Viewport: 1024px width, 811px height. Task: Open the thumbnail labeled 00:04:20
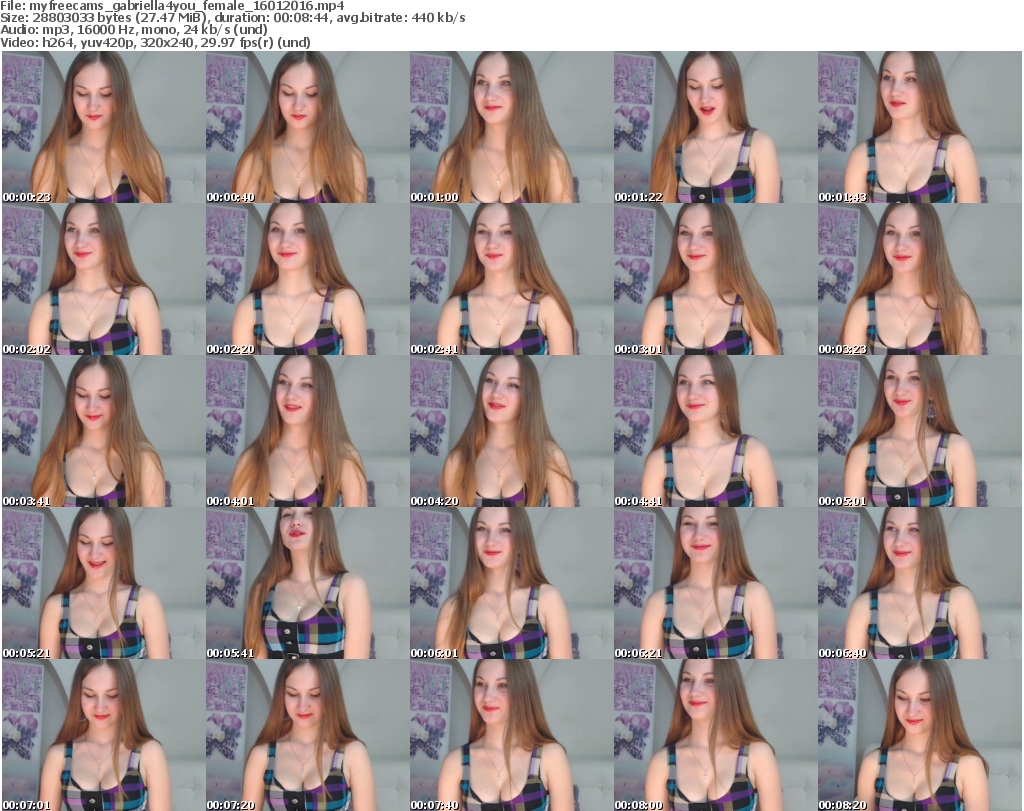point(511,431)
